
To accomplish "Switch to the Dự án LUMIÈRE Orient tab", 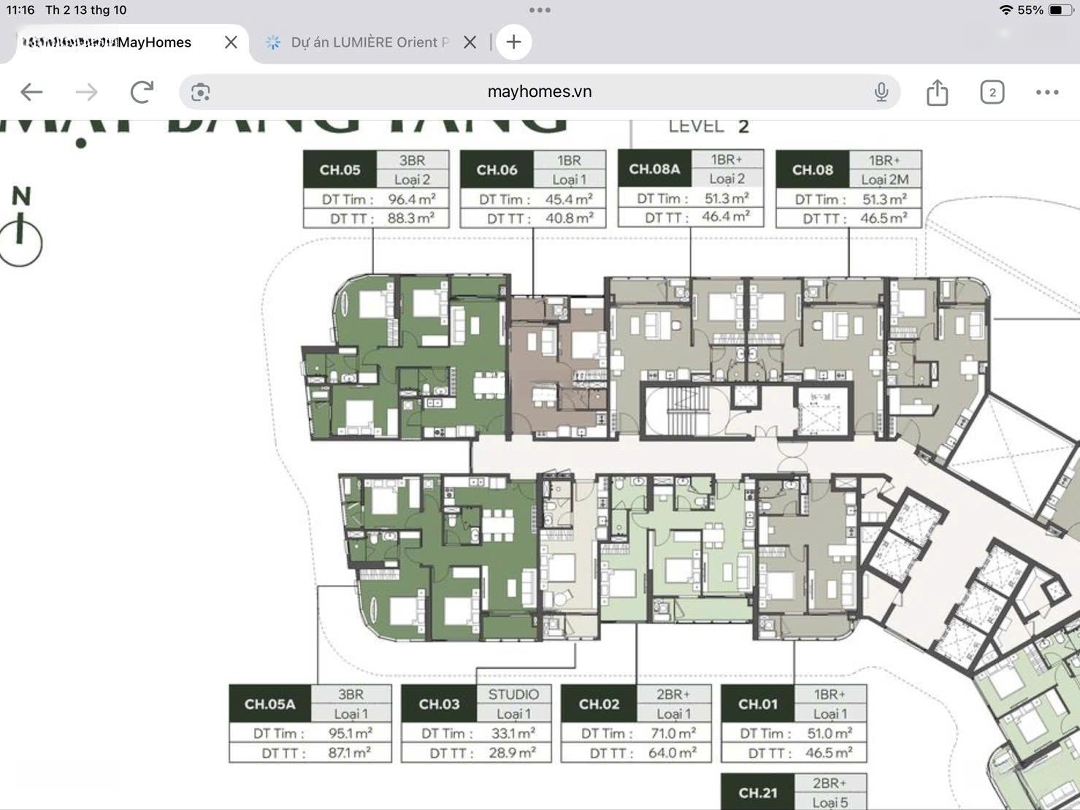I will coord(365,42).
